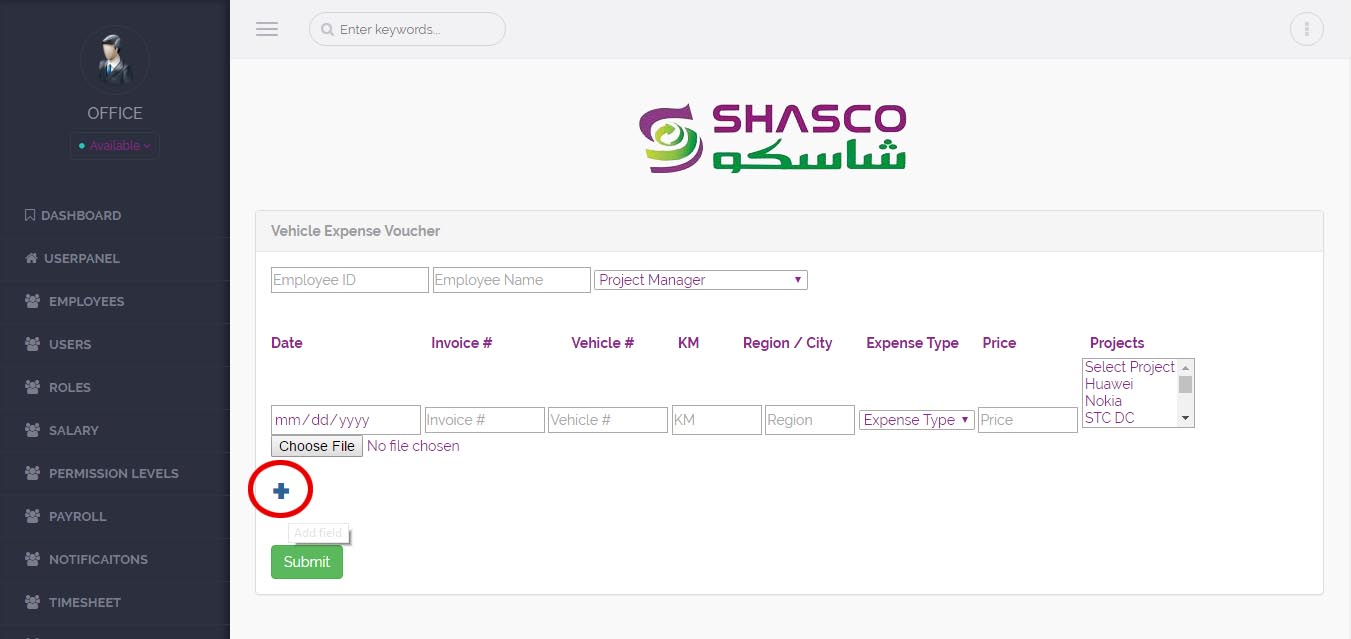Click the search magnifier icon
The height and width of the screenshot is (639, 1351).
[327, 30]
